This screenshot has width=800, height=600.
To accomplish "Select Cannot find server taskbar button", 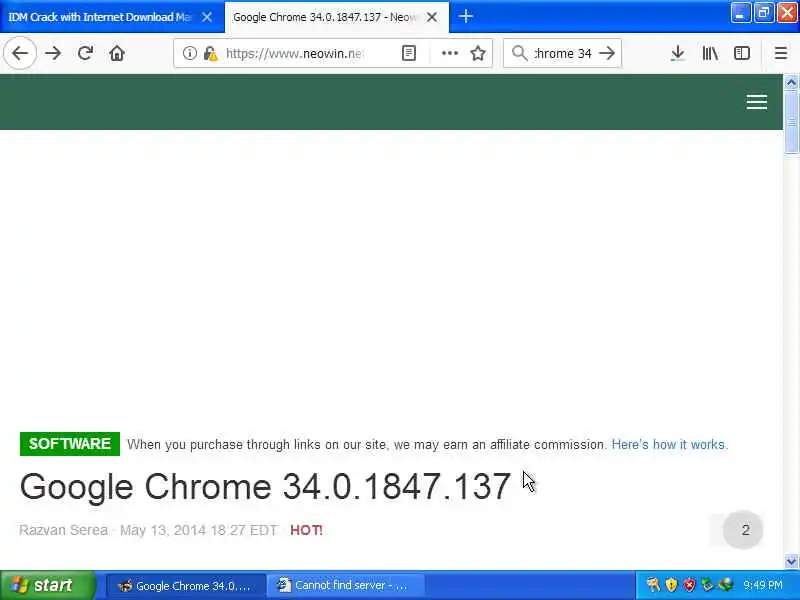I will 346,586.
